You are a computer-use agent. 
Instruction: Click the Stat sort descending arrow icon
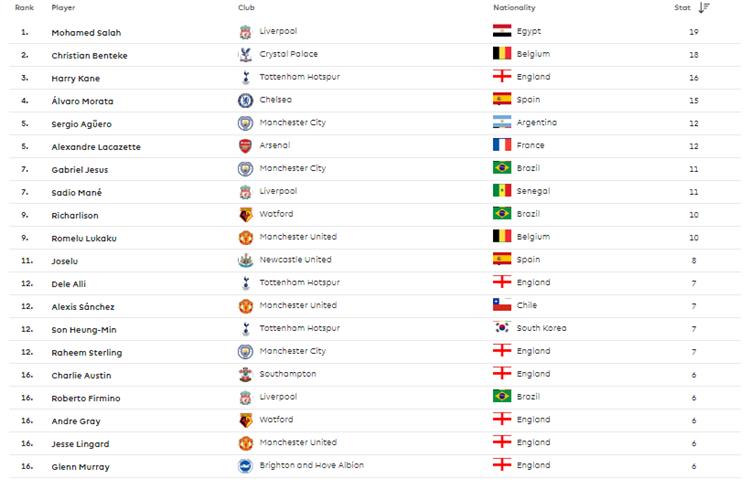[x=705, y=8]
